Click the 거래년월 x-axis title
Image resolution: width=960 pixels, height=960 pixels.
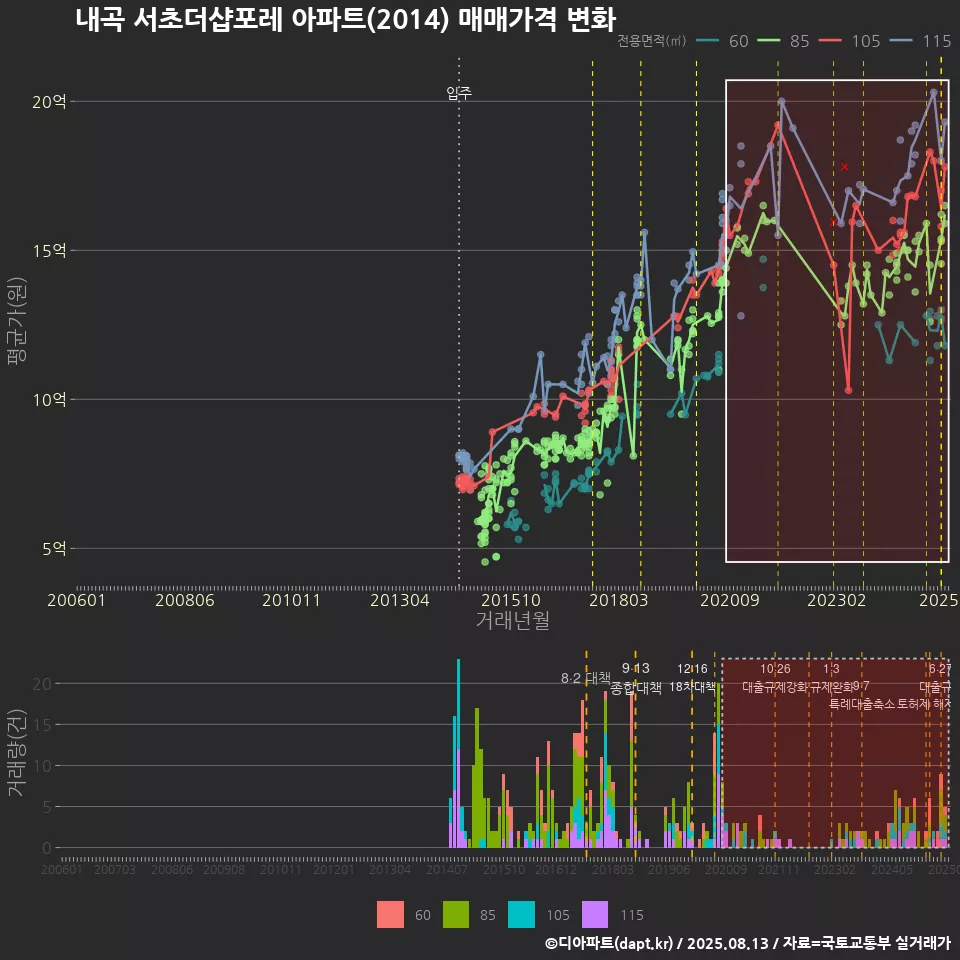512,620
